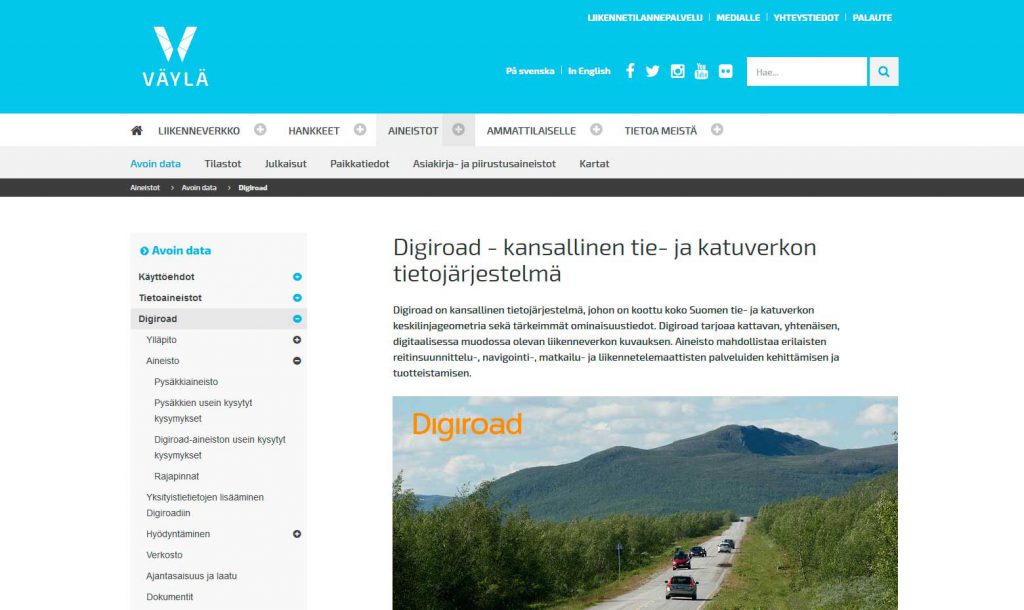Click the Väylä logo
The width and height of the screenshot is (1024, 610).
(176, 57)
